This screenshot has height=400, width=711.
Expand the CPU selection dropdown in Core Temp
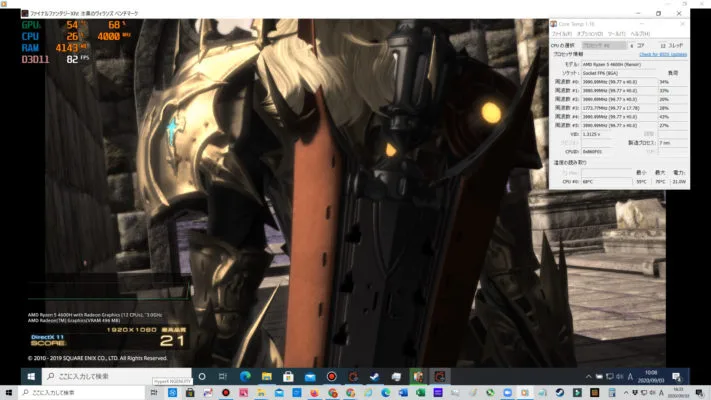pos(604,45)
